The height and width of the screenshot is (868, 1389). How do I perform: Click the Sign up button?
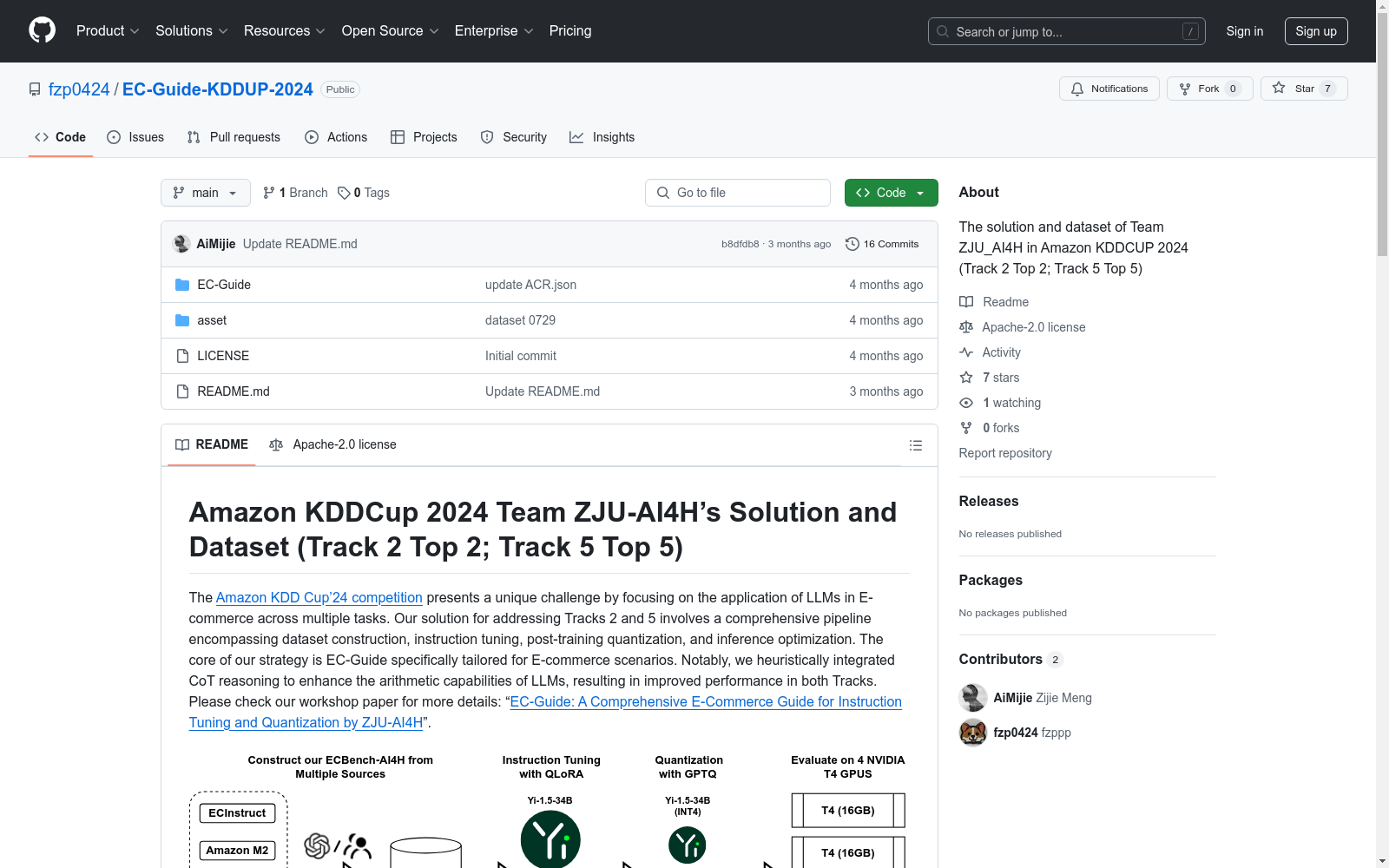click(x=1316, y=31)
